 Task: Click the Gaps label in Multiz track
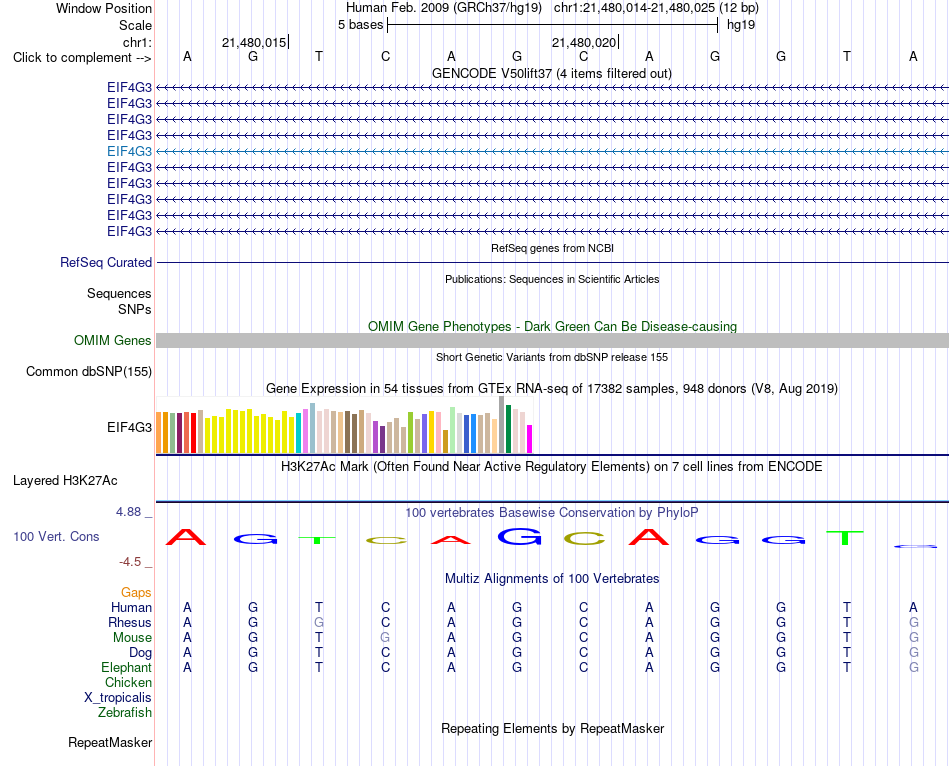136,592
